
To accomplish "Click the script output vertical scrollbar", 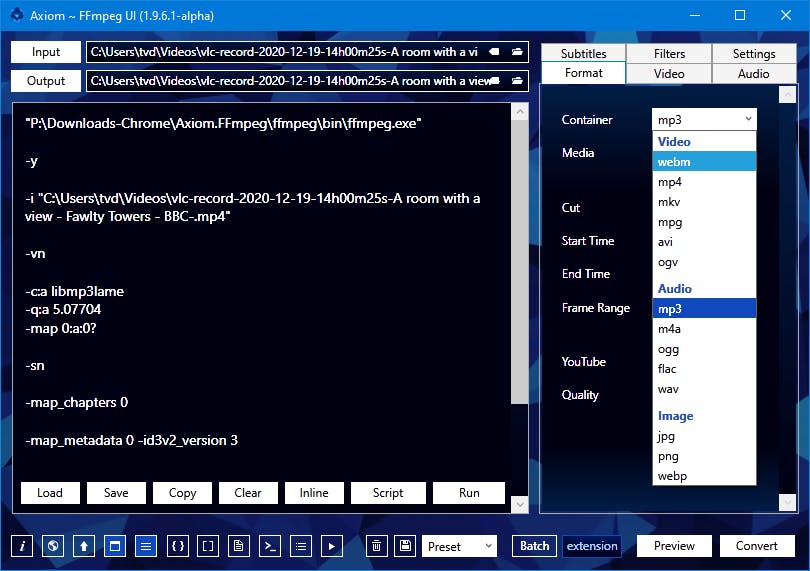I will [x=519, y=250].
